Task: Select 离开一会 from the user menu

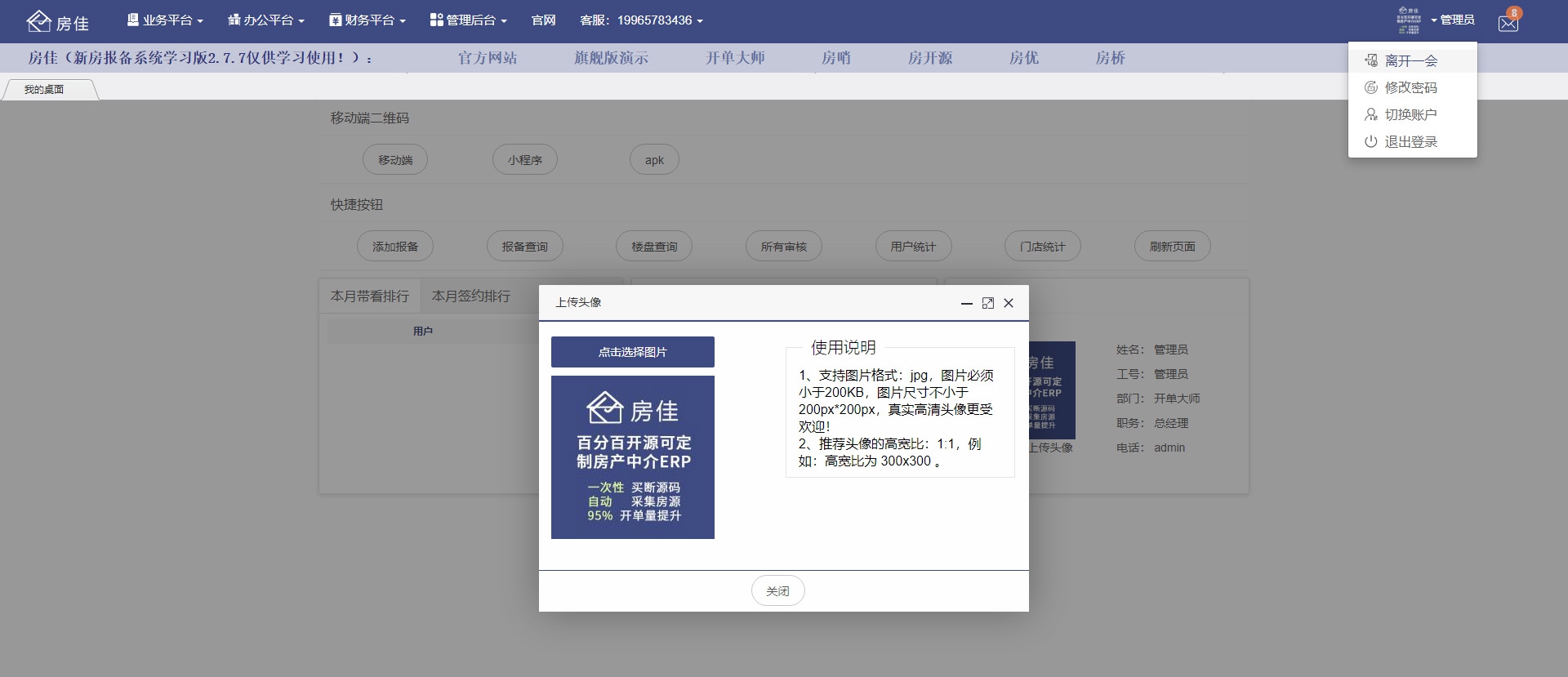Action: coord(1412,60)
